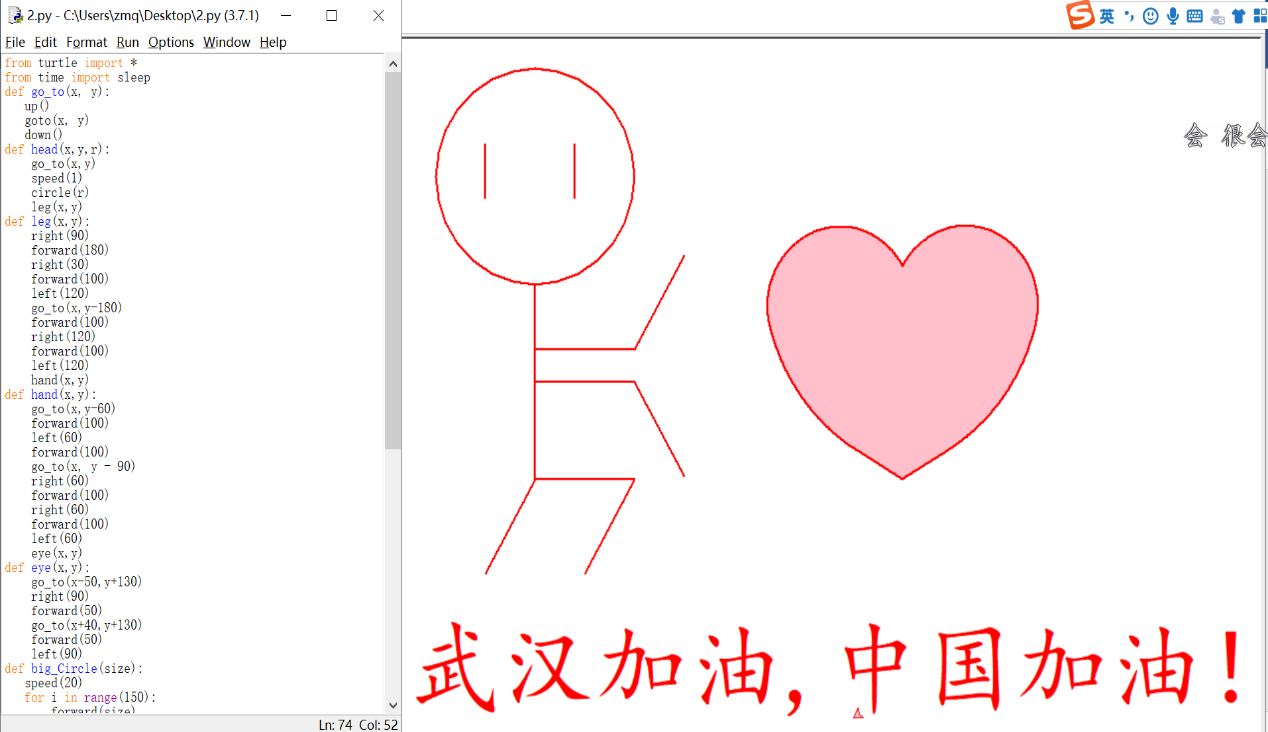Screen dimensions: 1268x732
Task: Open the Sogou toolbox grid icon
Action: (x=1260, y=16)
